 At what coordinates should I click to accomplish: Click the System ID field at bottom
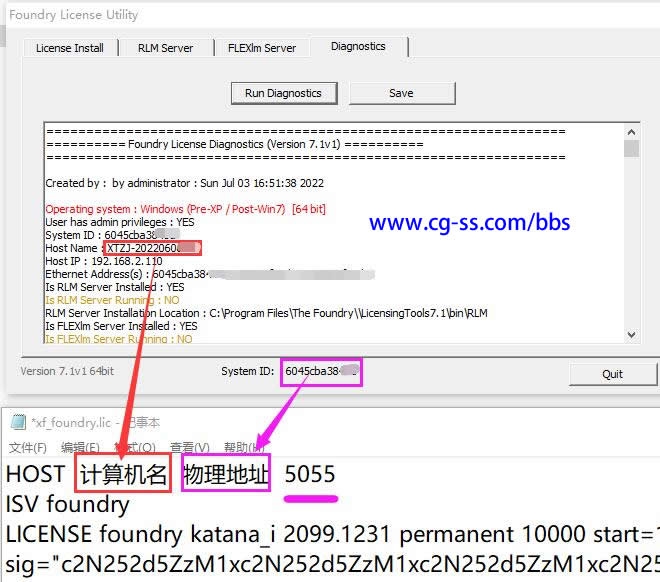321,372
